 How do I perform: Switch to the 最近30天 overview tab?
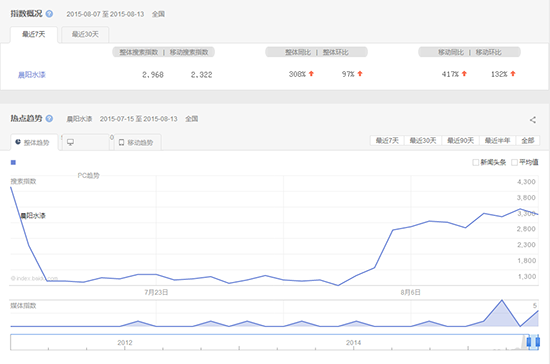(85, 34)
